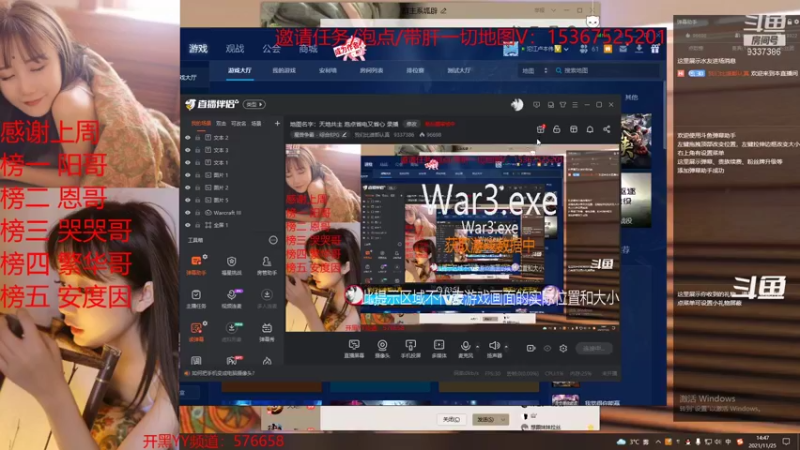
Task: Open the 房管助手 tool
Action: pos(266,265)
